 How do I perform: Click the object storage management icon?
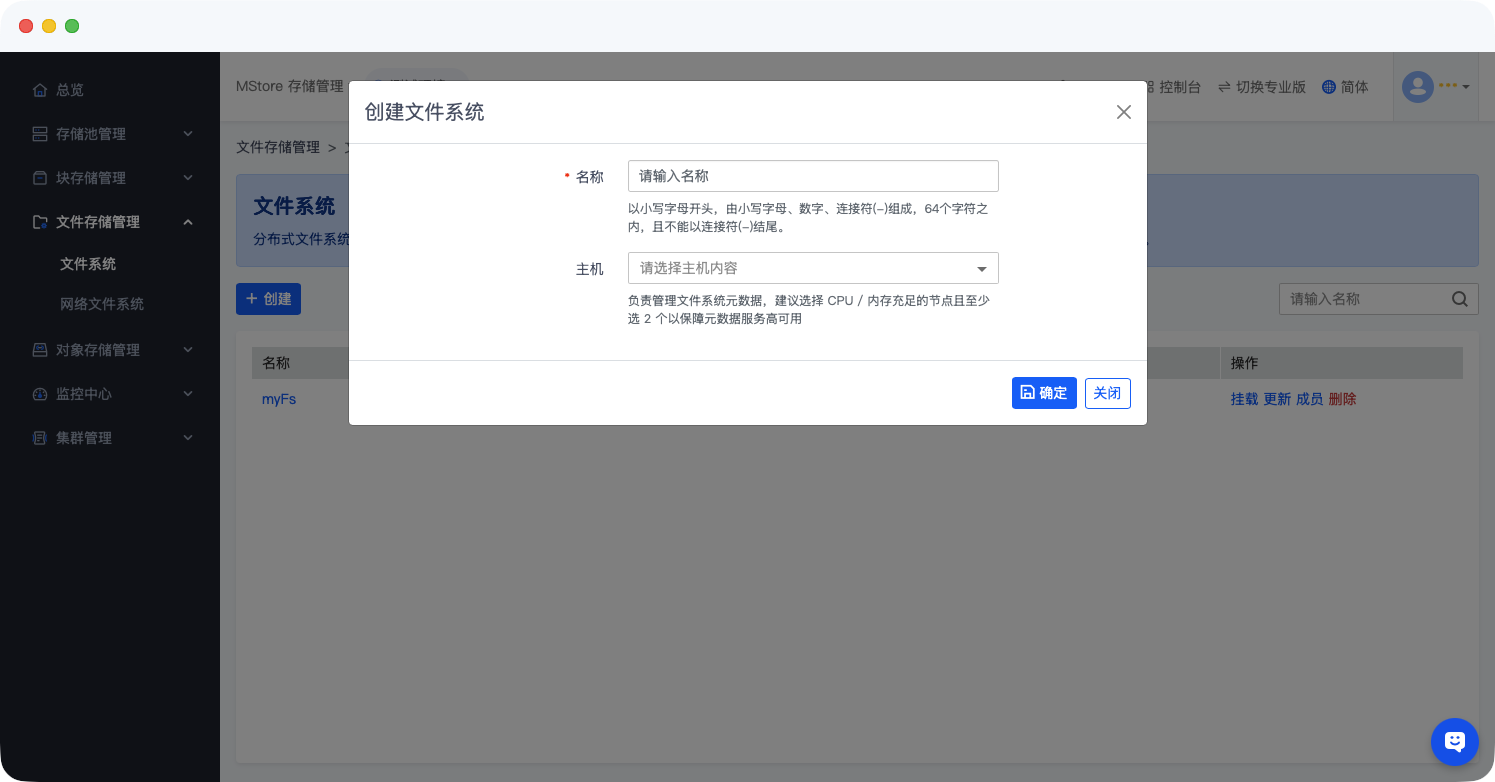[40, 350]
